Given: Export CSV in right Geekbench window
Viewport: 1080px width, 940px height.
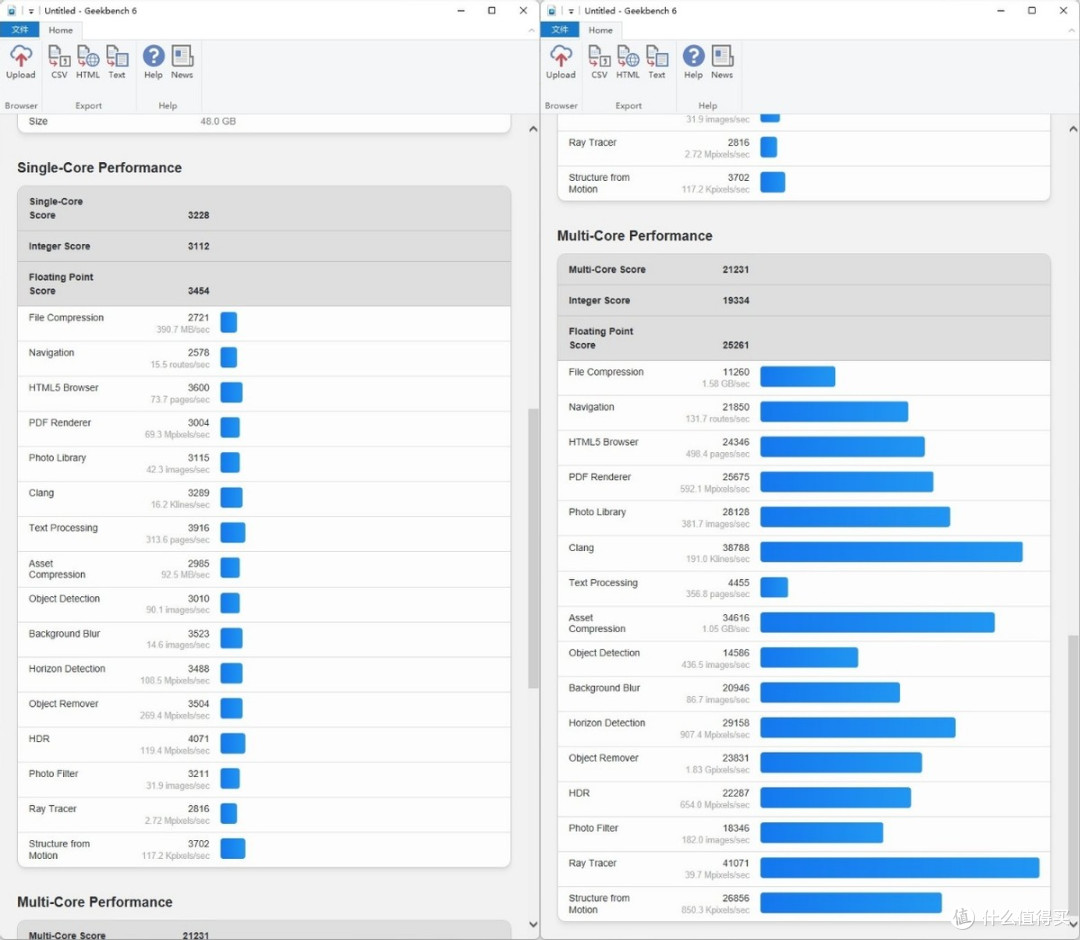Looking at the screenshot, I should (x=599, y=62).
